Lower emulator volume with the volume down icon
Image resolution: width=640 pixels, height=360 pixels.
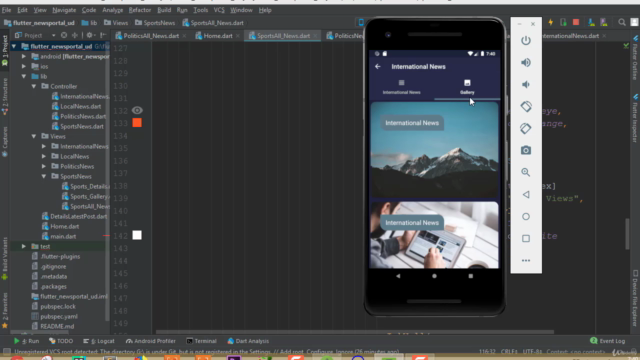526,84
